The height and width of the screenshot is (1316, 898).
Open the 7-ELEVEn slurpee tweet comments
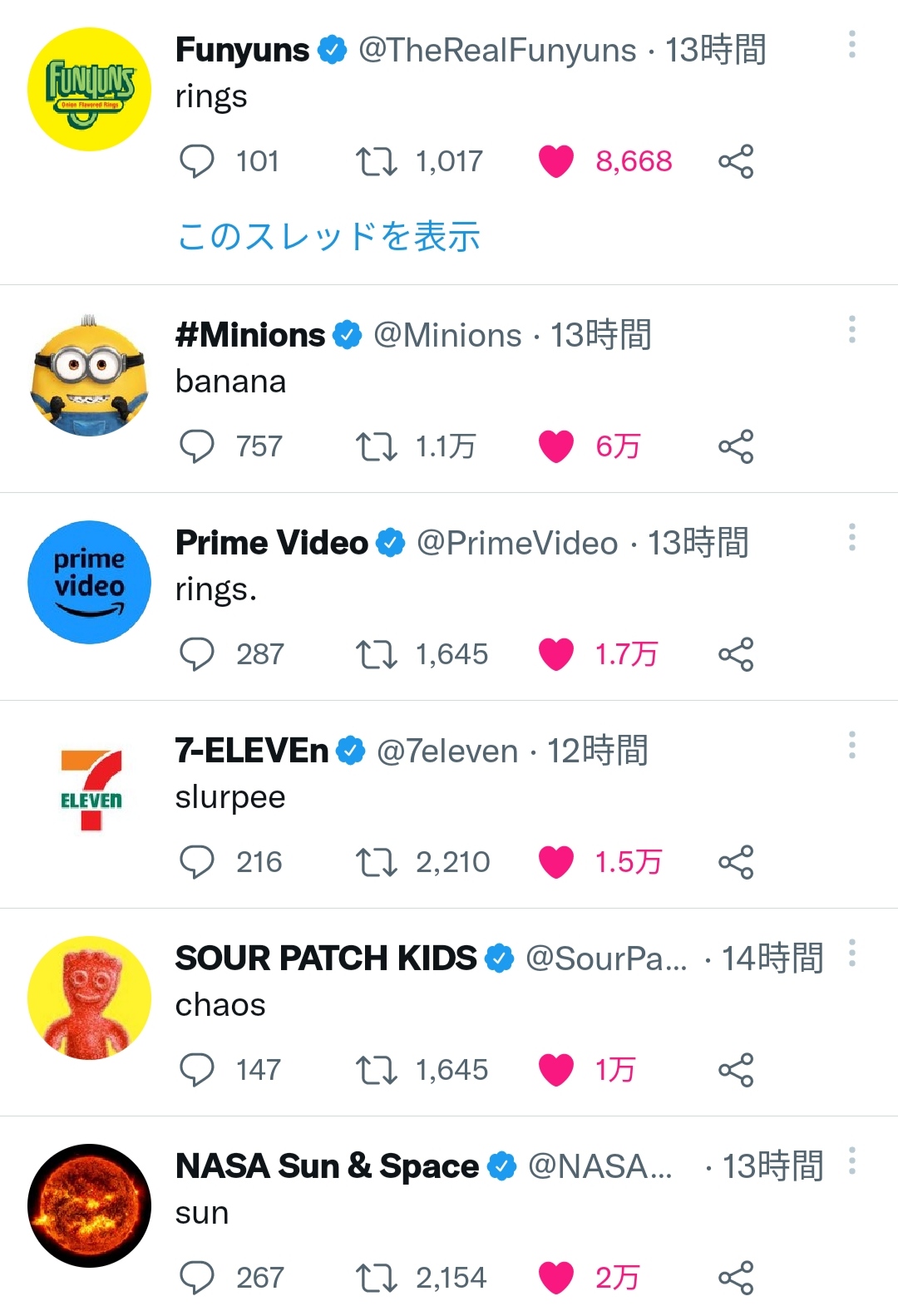coord(197,862)
